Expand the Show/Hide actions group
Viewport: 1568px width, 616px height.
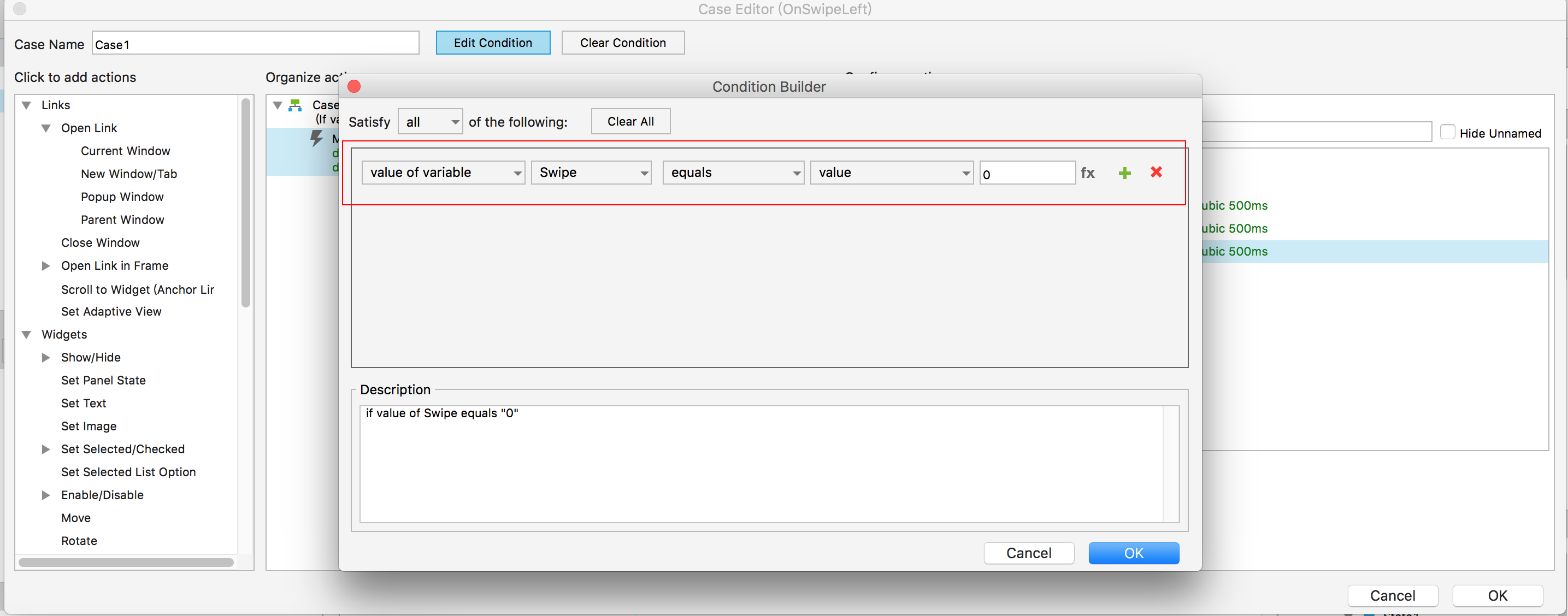click(x=46, y=358)
